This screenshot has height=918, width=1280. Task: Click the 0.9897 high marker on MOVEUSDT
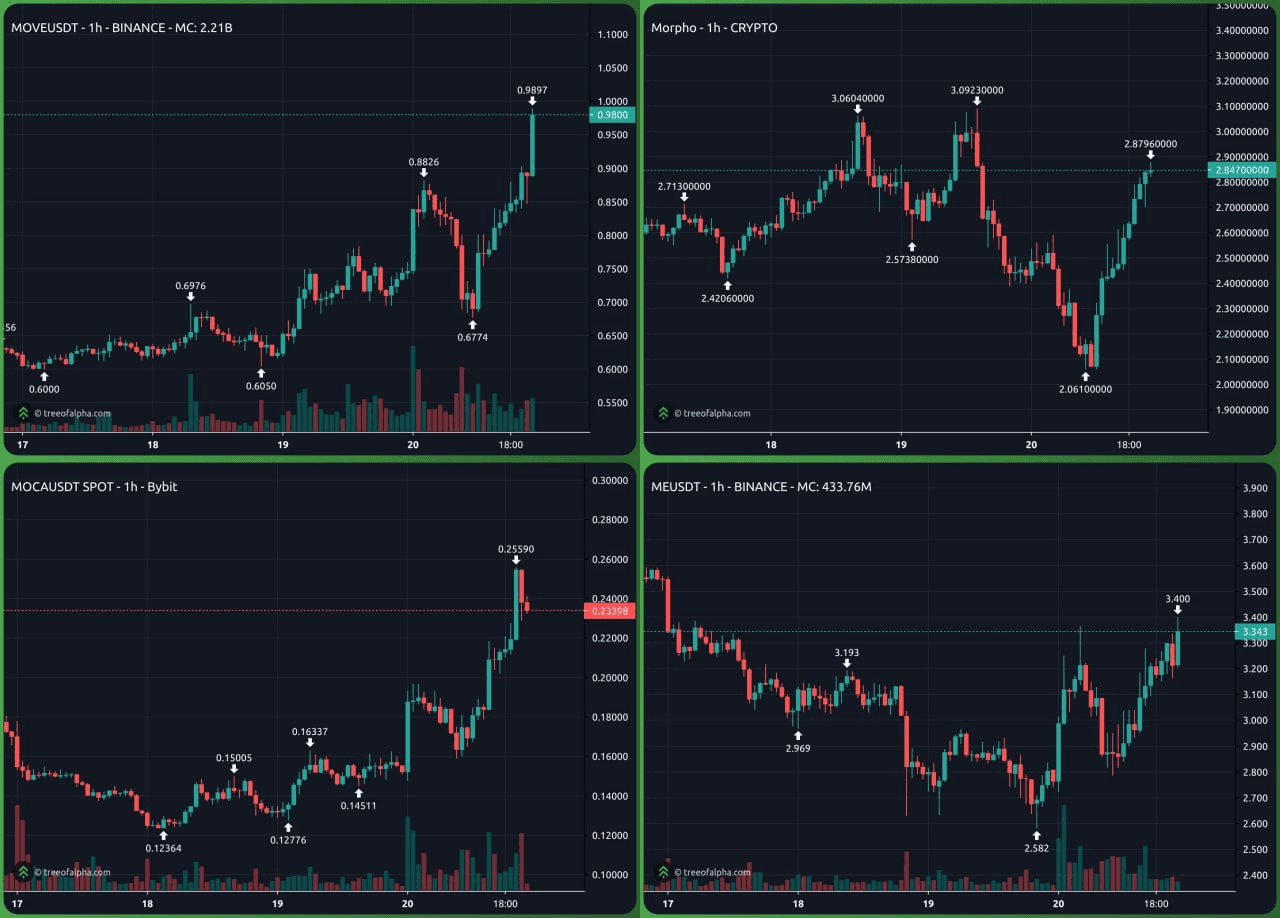click(x=532, y=90)
